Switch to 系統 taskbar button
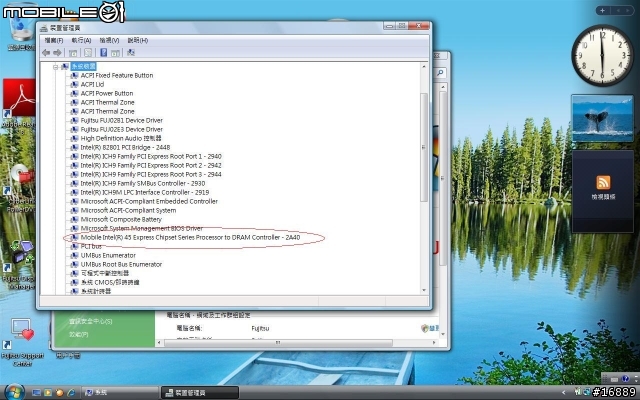This screenshot has width=640, height=400. [x=118, y=393]
